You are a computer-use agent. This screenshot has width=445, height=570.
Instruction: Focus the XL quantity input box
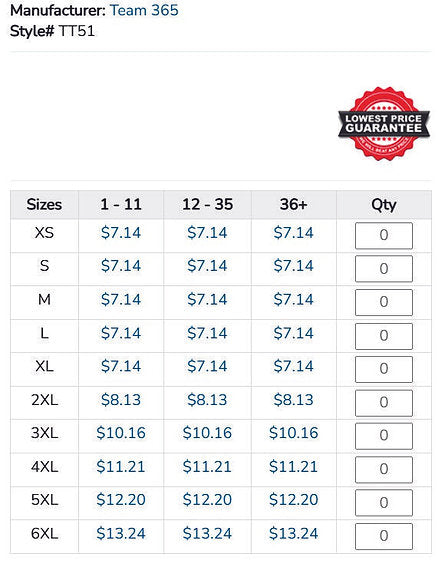point(384,369)
